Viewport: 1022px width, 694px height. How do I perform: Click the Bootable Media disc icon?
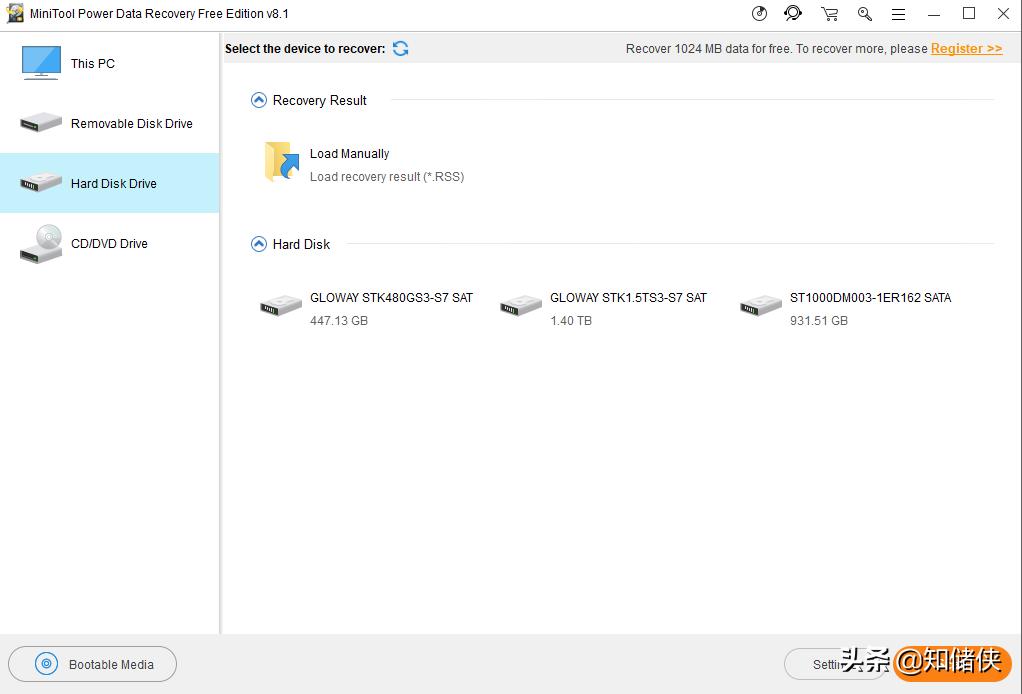point(46,664)
